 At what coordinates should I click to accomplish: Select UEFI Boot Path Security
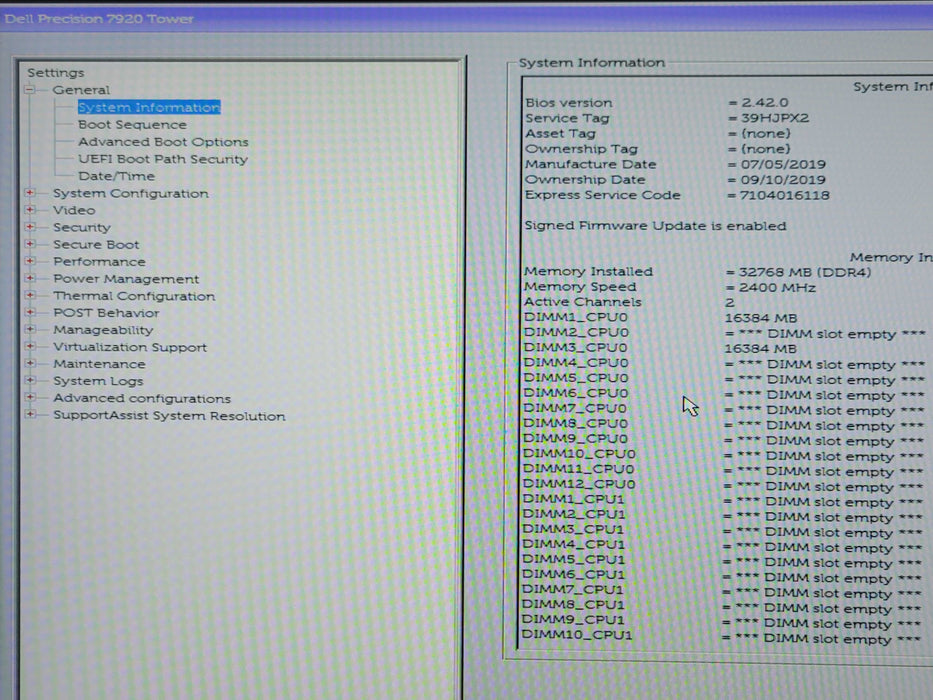(x=162, y=159)
